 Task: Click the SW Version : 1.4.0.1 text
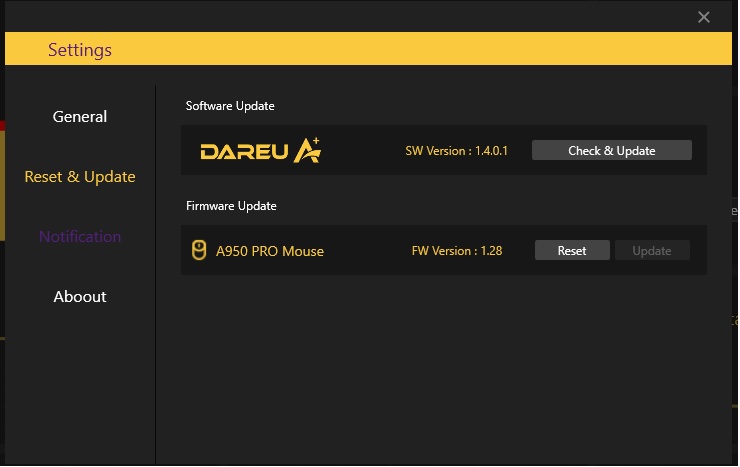456,151
